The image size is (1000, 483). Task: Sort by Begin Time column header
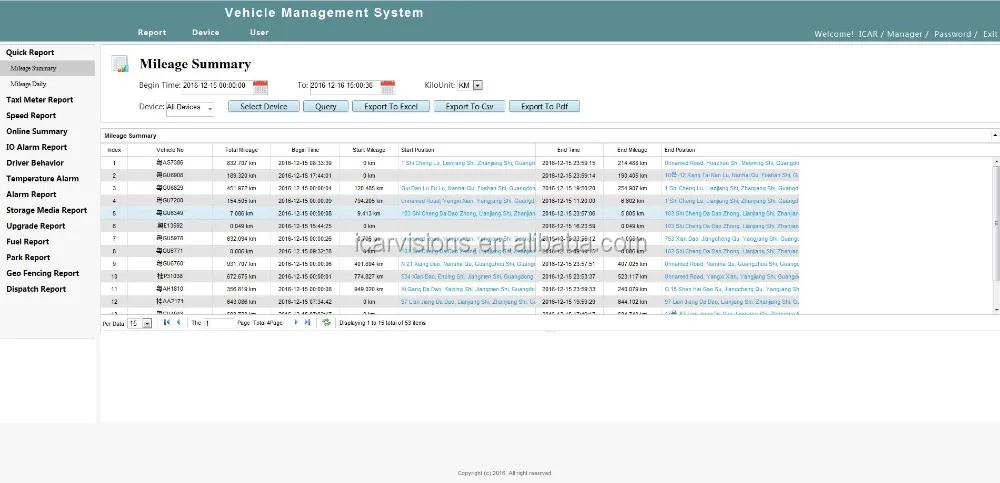[x=305, y=150]
